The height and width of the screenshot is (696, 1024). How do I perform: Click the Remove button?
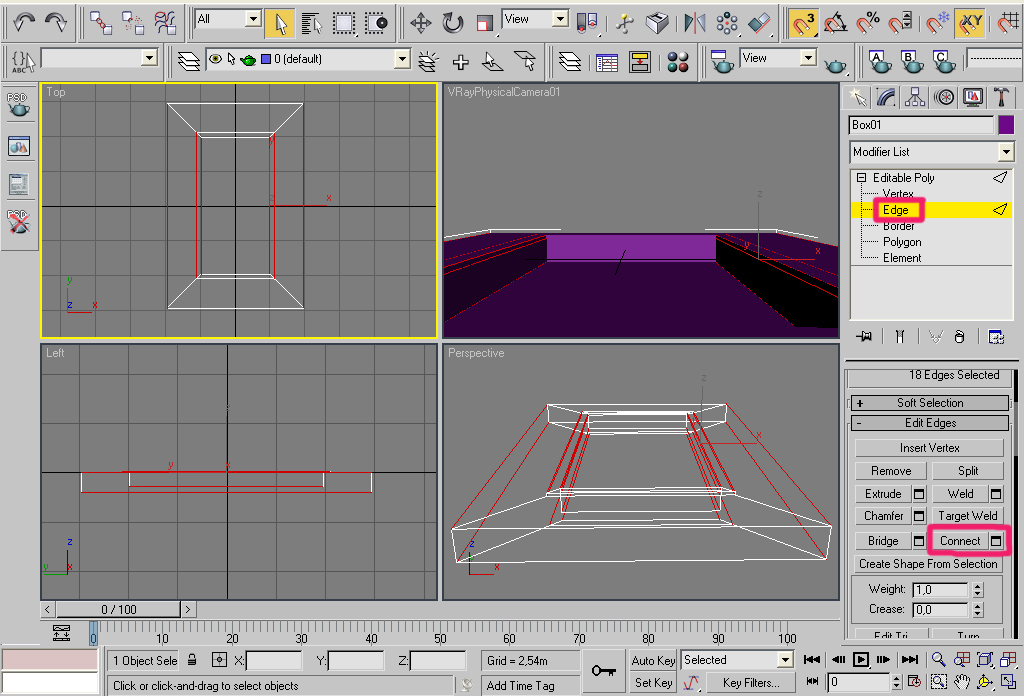(891, 471)
